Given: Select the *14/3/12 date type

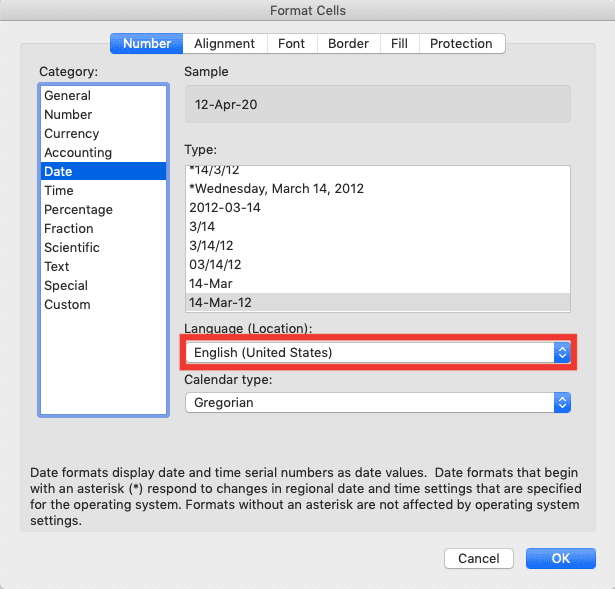Looking at the screenshot, I should (x=378, y=170).
